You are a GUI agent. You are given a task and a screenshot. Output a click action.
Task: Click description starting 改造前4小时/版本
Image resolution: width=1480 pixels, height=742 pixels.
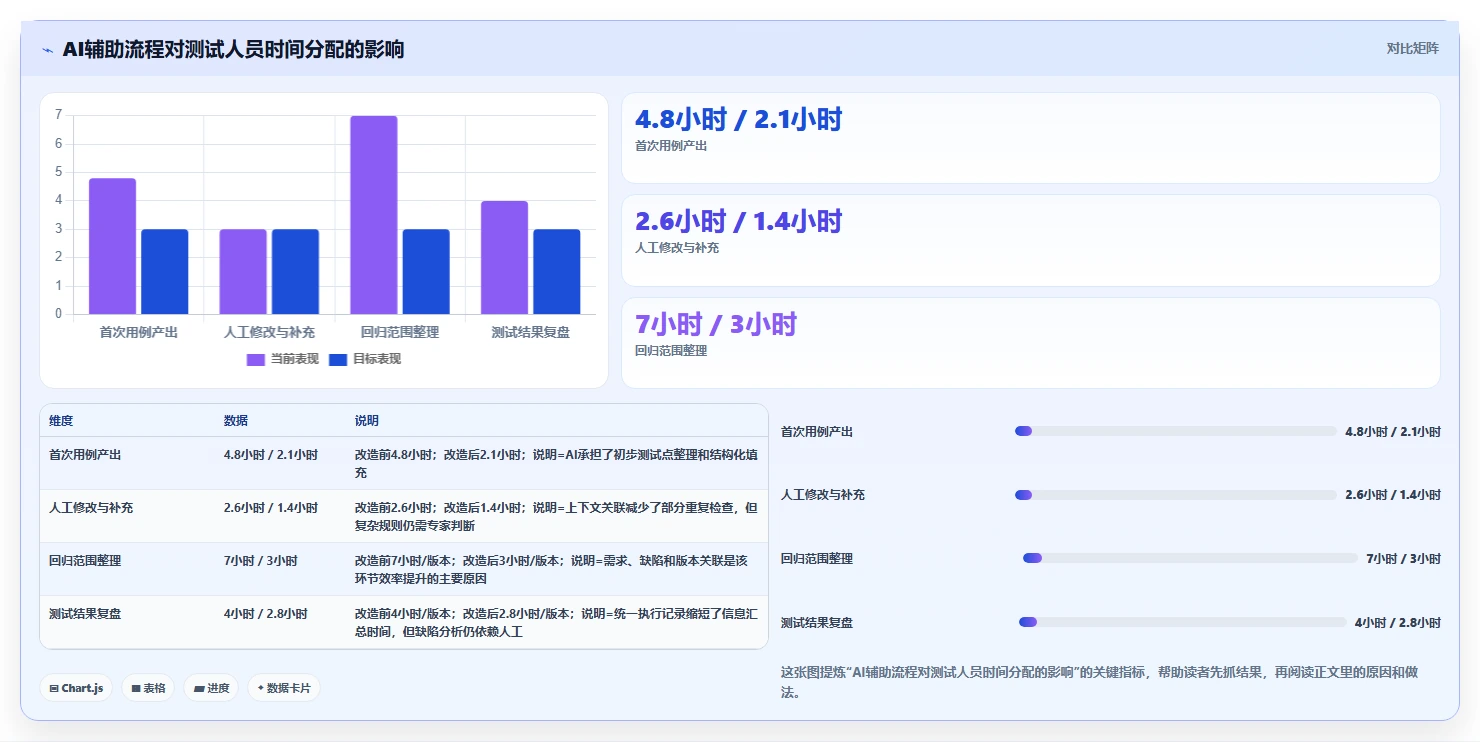(556, 622)
